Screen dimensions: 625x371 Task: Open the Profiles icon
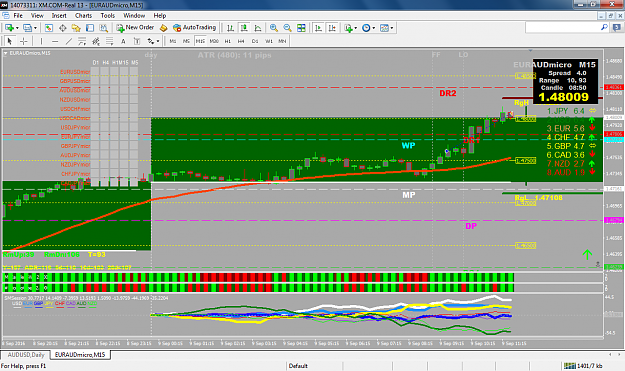coord(27,28)
